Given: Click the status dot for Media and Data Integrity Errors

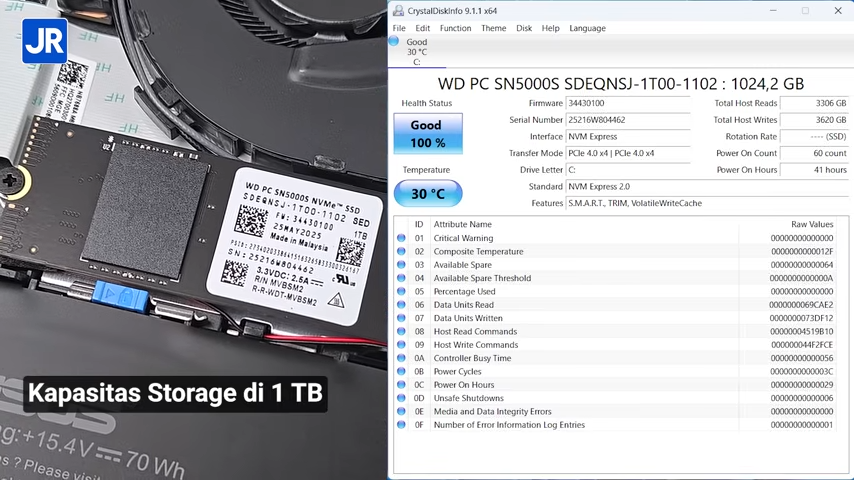Looking at the screenshot, I should click(x=401, y=411).
